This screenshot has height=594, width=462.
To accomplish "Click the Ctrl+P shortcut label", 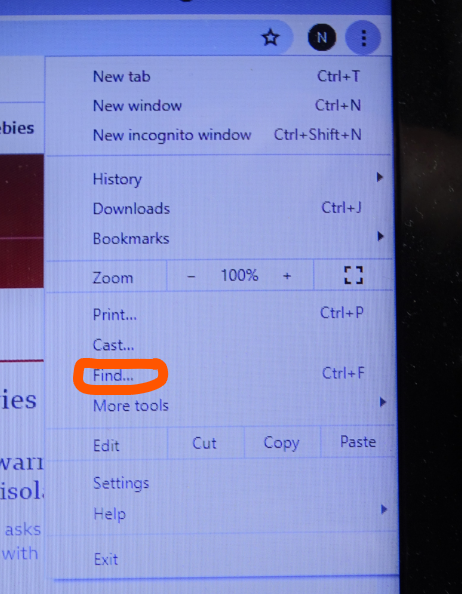I will pos(342,313).
